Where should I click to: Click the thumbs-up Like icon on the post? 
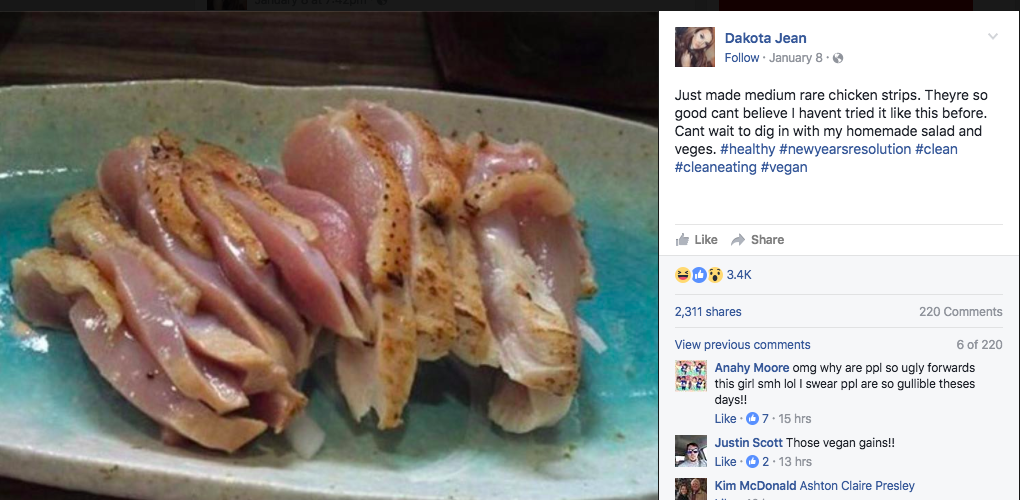click(682, 240)
